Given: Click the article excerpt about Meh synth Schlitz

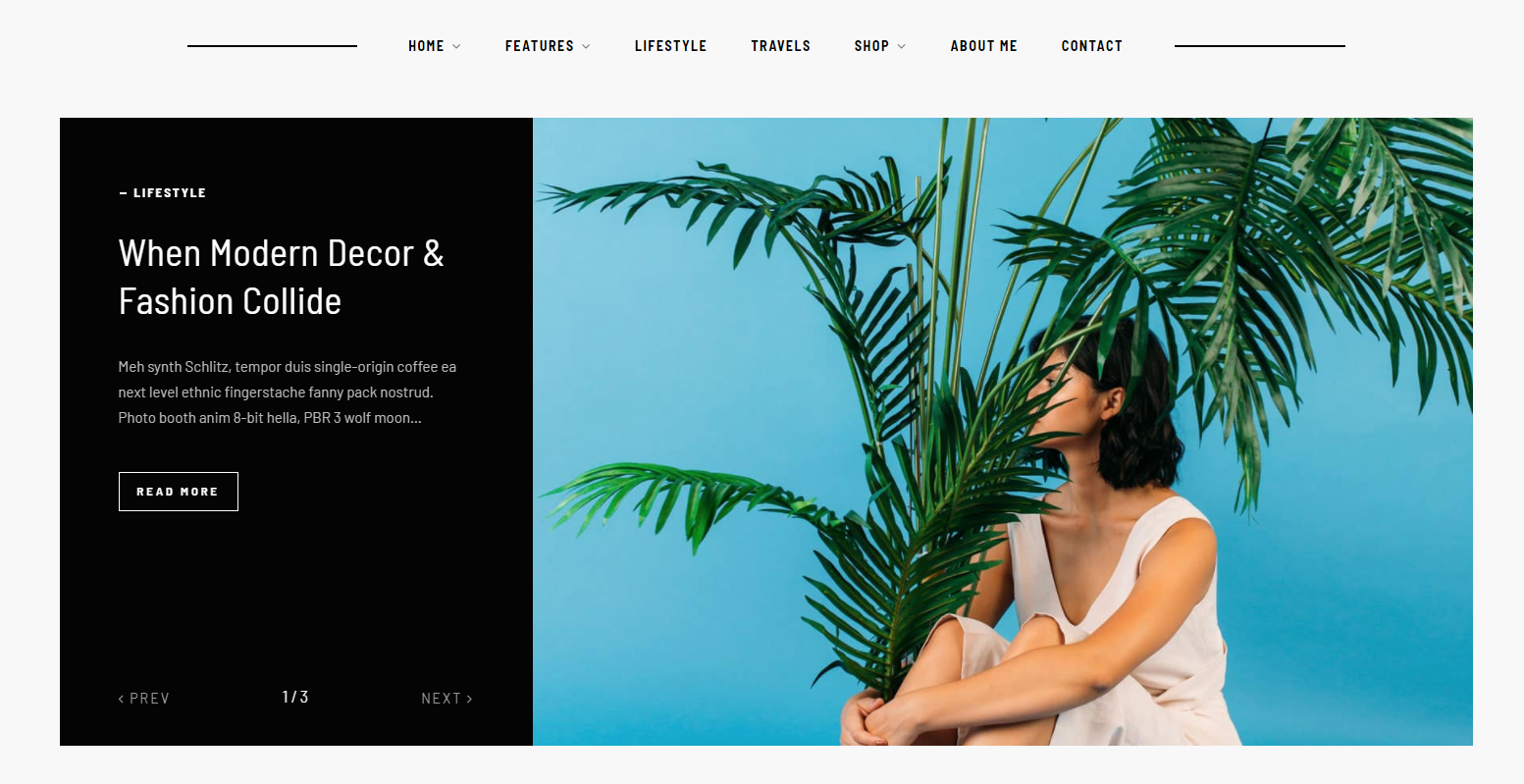Looking at the screenshot, I should tap(288, 392).
